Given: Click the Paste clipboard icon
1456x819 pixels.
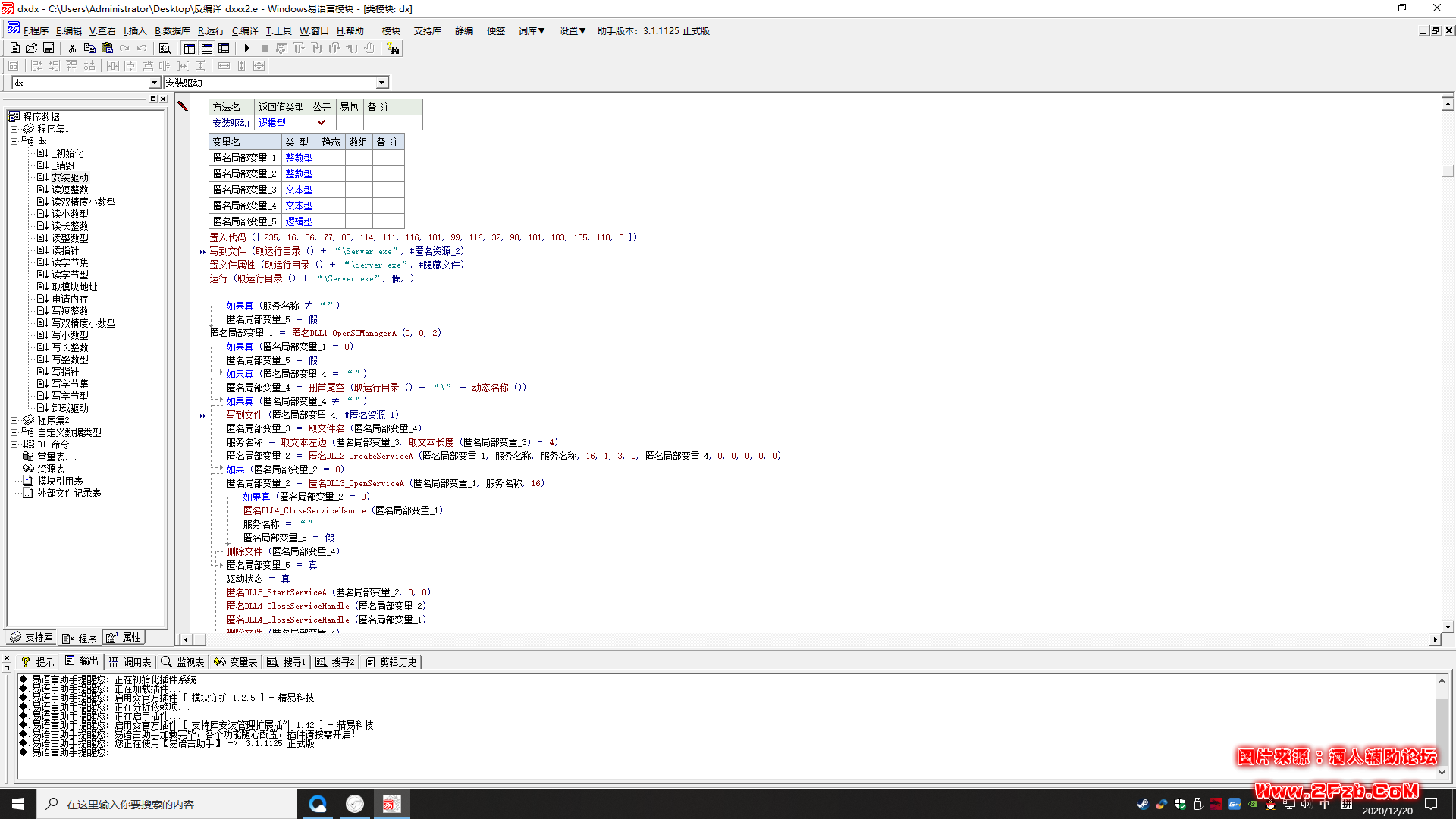Looking at the screenshot, I should [x=107, y=48].
